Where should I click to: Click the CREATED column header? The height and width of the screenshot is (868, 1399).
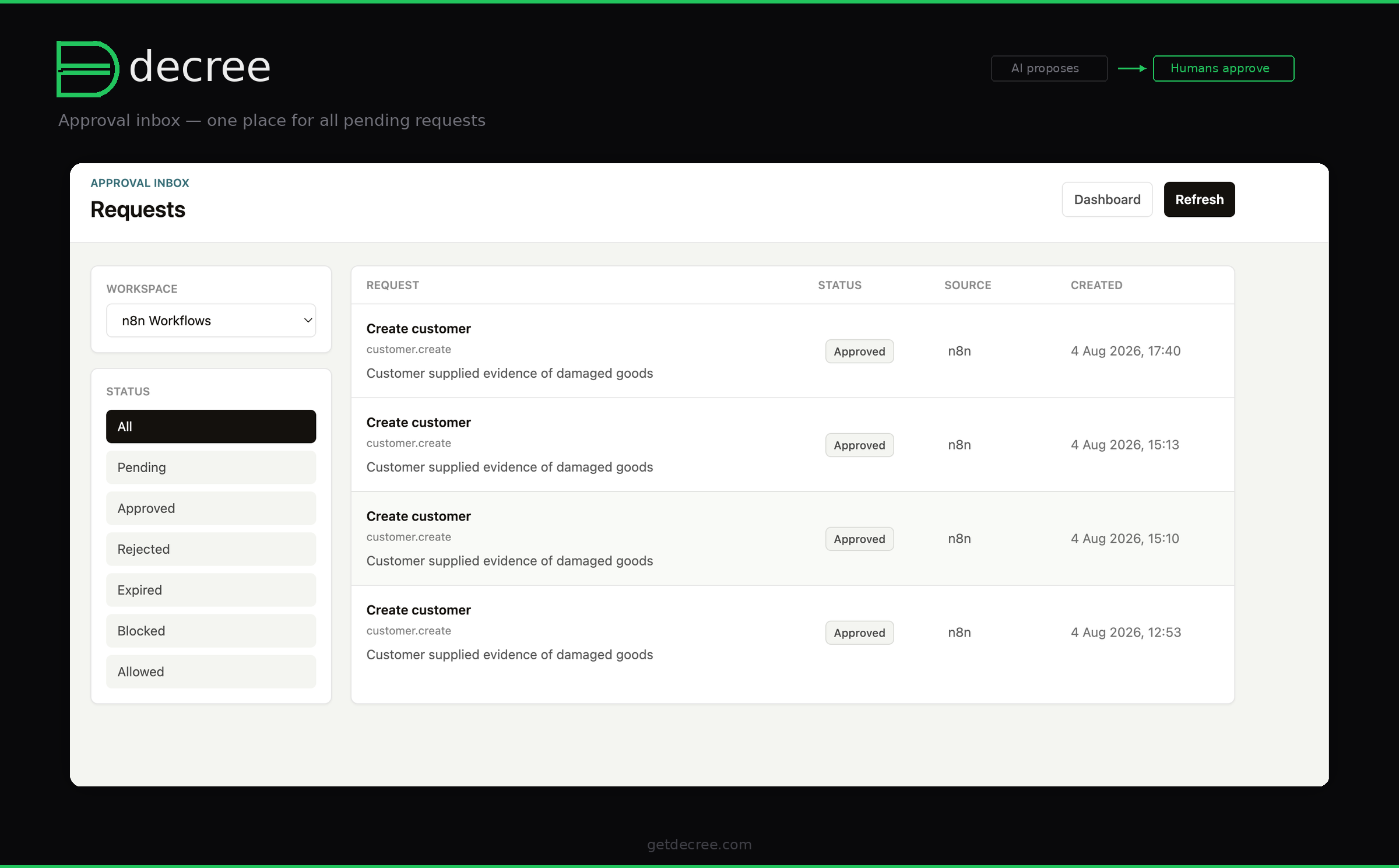point(1096,285)
